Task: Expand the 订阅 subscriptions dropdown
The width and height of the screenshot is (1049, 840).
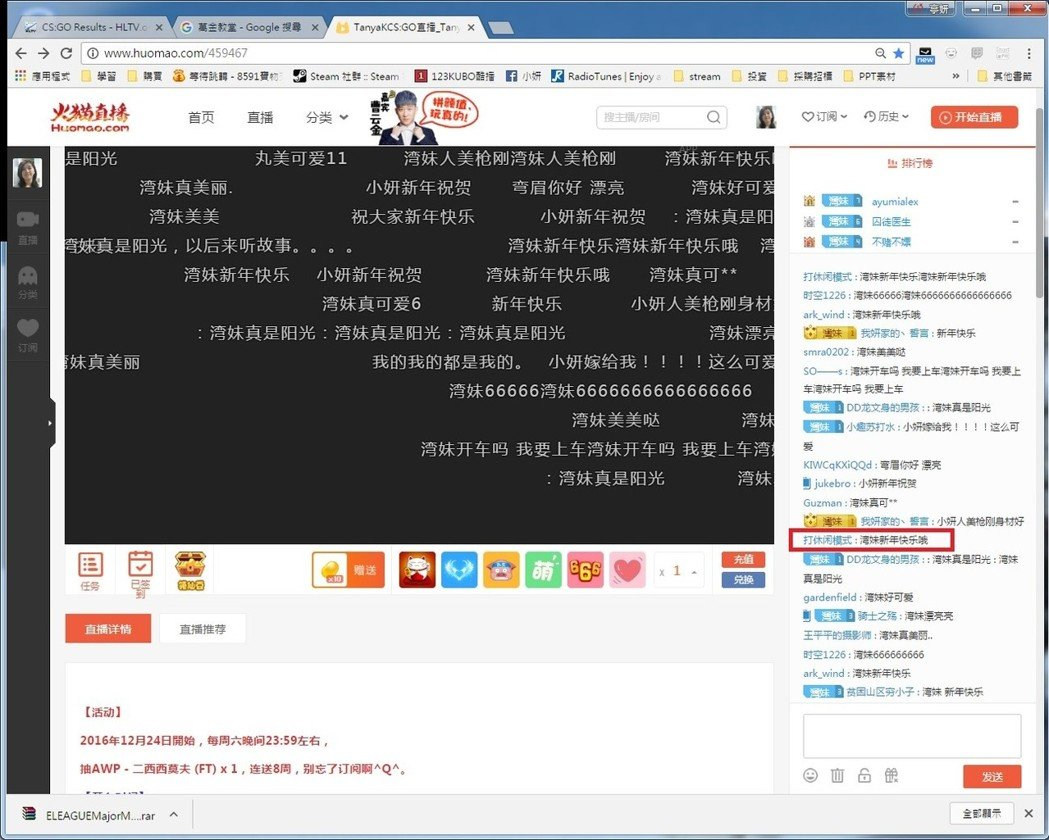Action: pos(825,117)
